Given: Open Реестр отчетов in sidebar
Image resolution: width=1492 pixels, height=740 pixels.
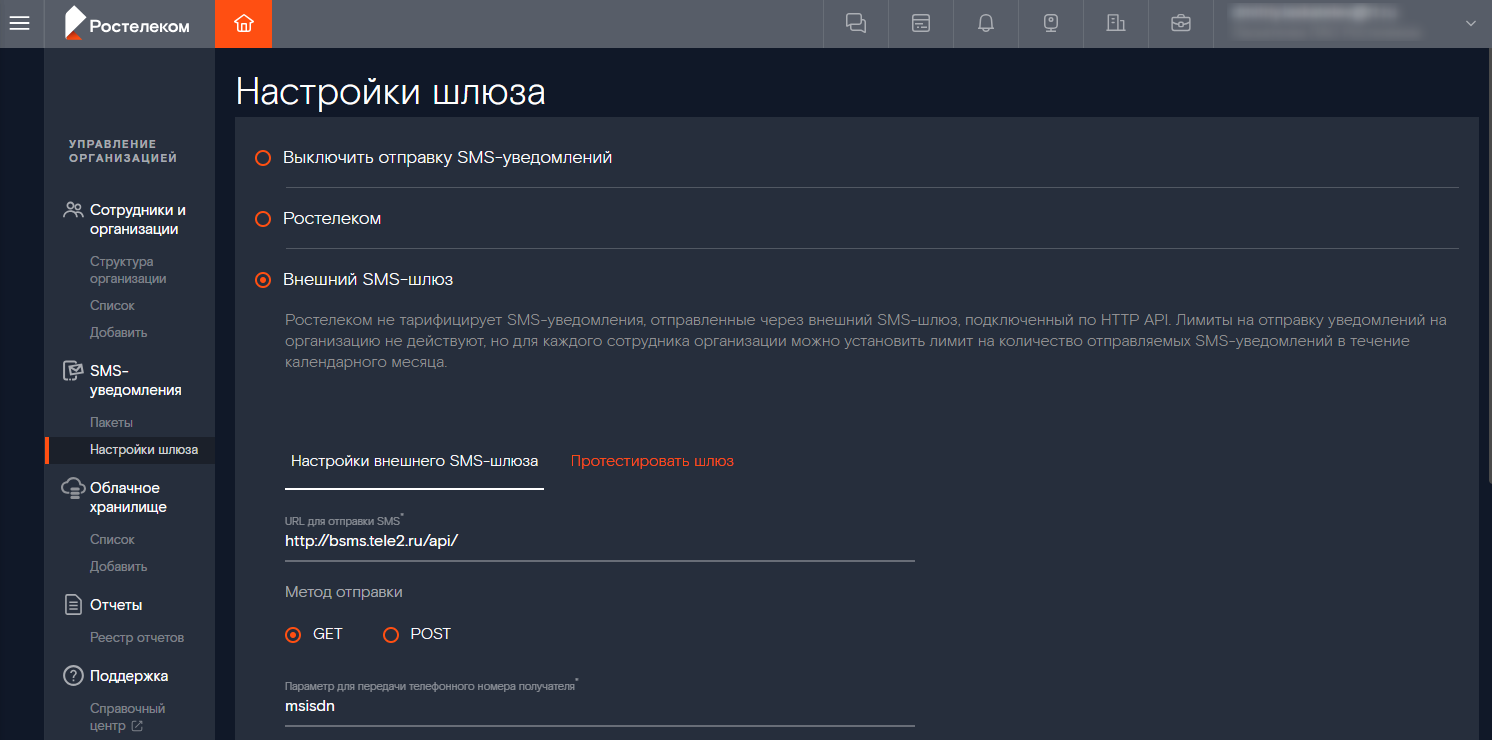Looking at the screenshot, I should [137, 637].
